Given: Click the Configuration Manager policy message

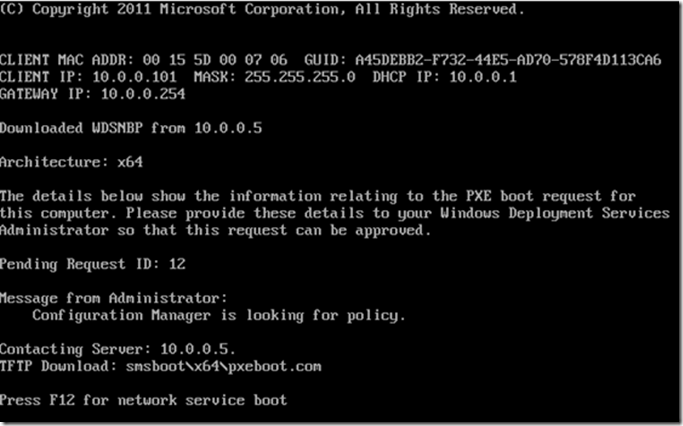Looking at the screenshot, I should (219, 315).
